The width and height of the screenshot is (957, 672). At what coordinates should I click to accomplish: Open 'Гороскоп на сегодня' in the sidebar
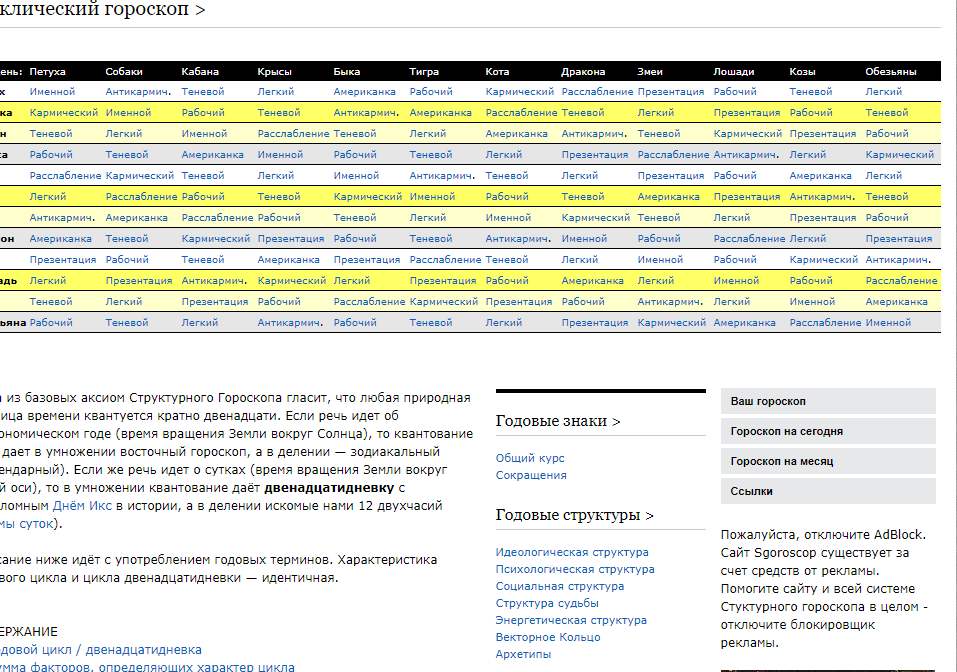tap(828, 431)
